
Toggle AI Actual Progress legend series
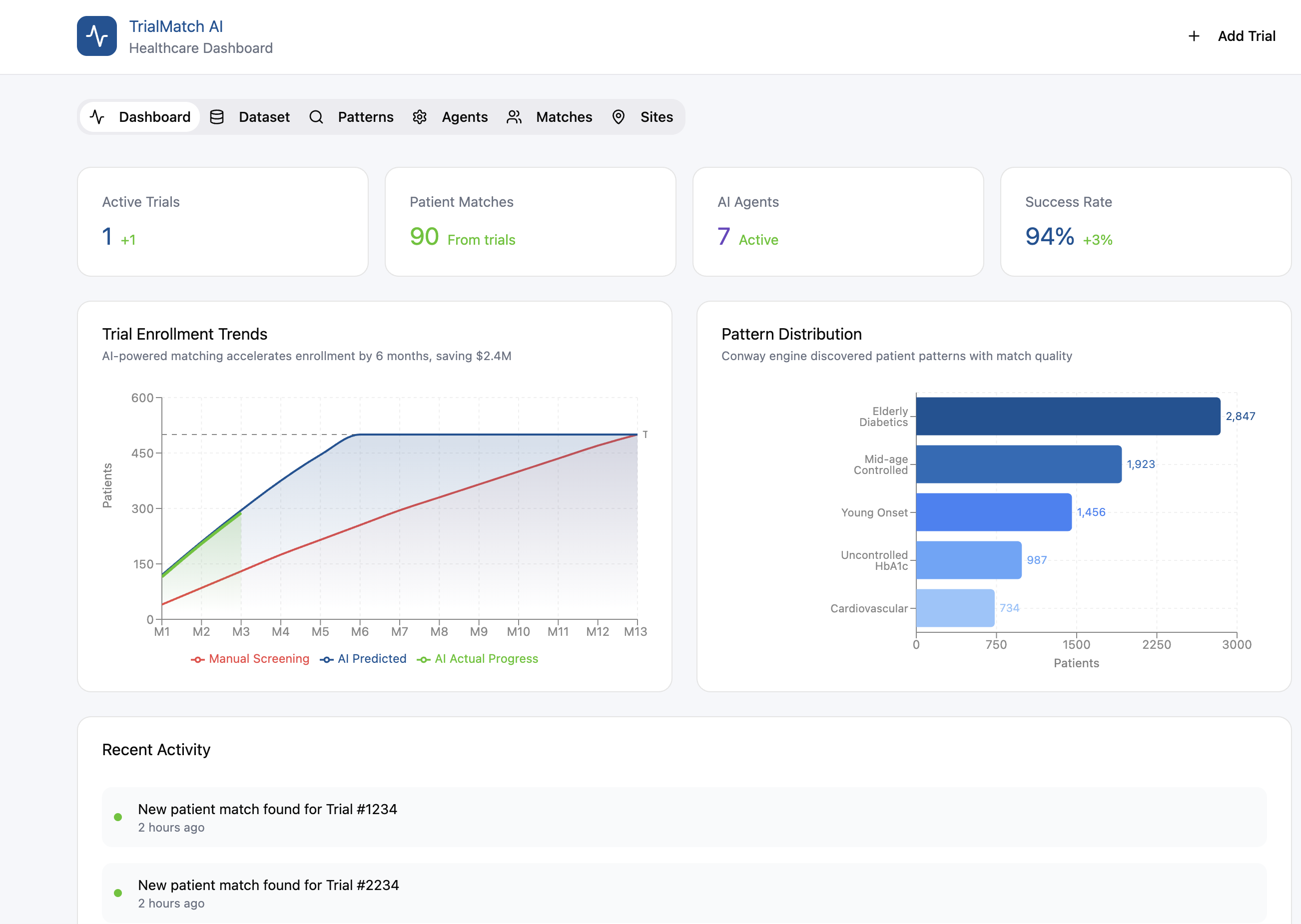point(478,658)
